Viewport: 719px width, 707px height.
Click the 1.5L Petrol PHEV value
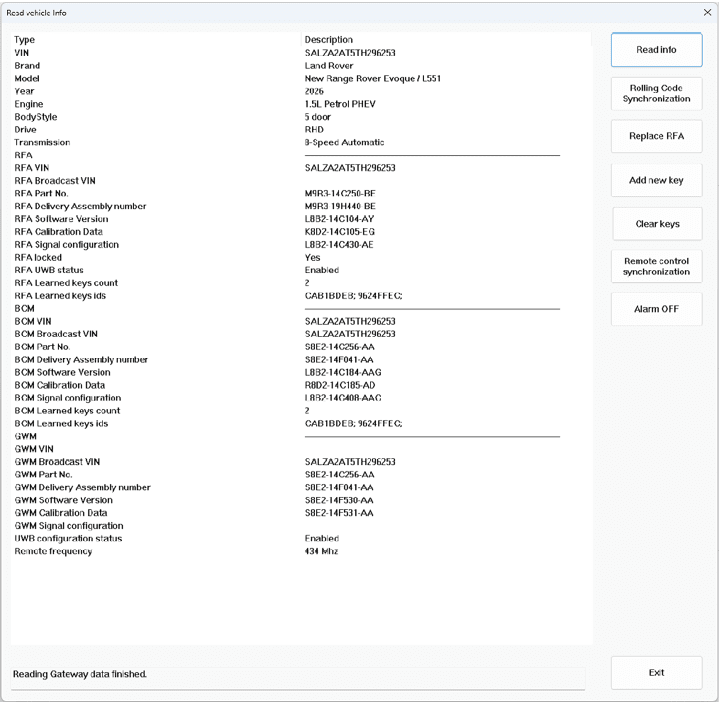coord(340,104)
